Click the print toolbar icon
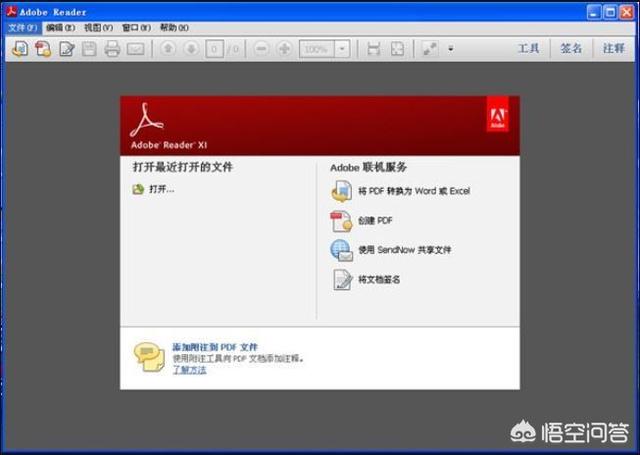This screenshot has height=455, width=640. coord(112,49)
